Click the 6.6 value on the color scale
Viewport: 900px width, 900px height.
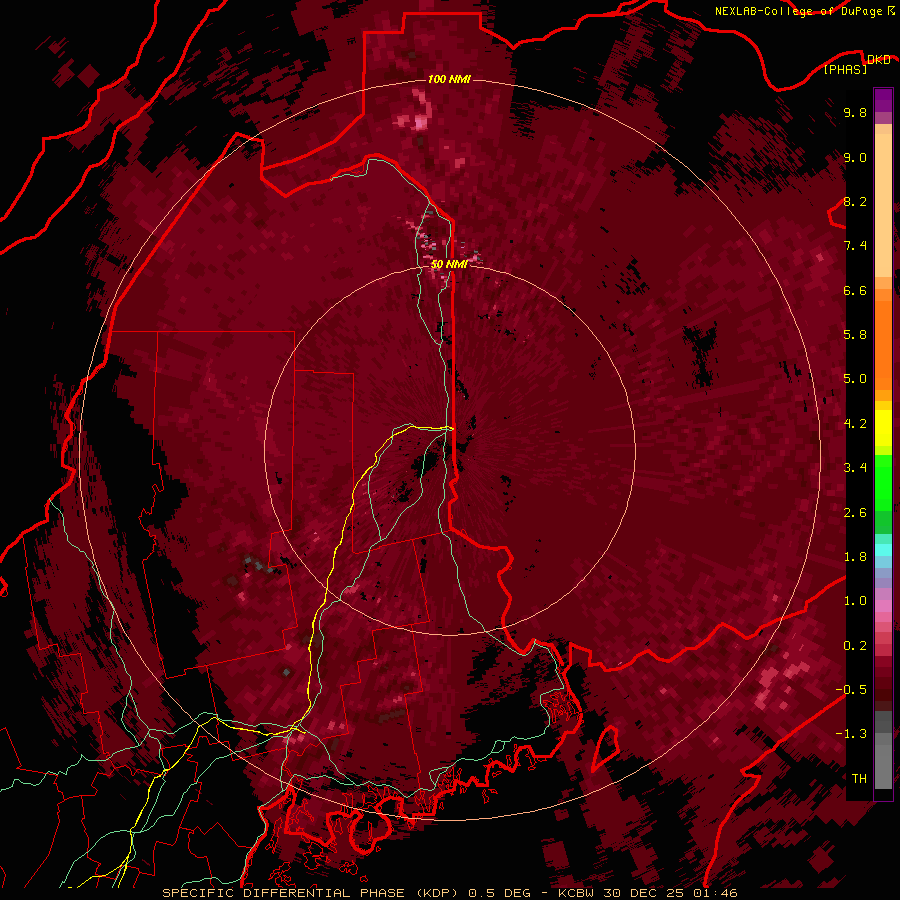pos(855,290)
